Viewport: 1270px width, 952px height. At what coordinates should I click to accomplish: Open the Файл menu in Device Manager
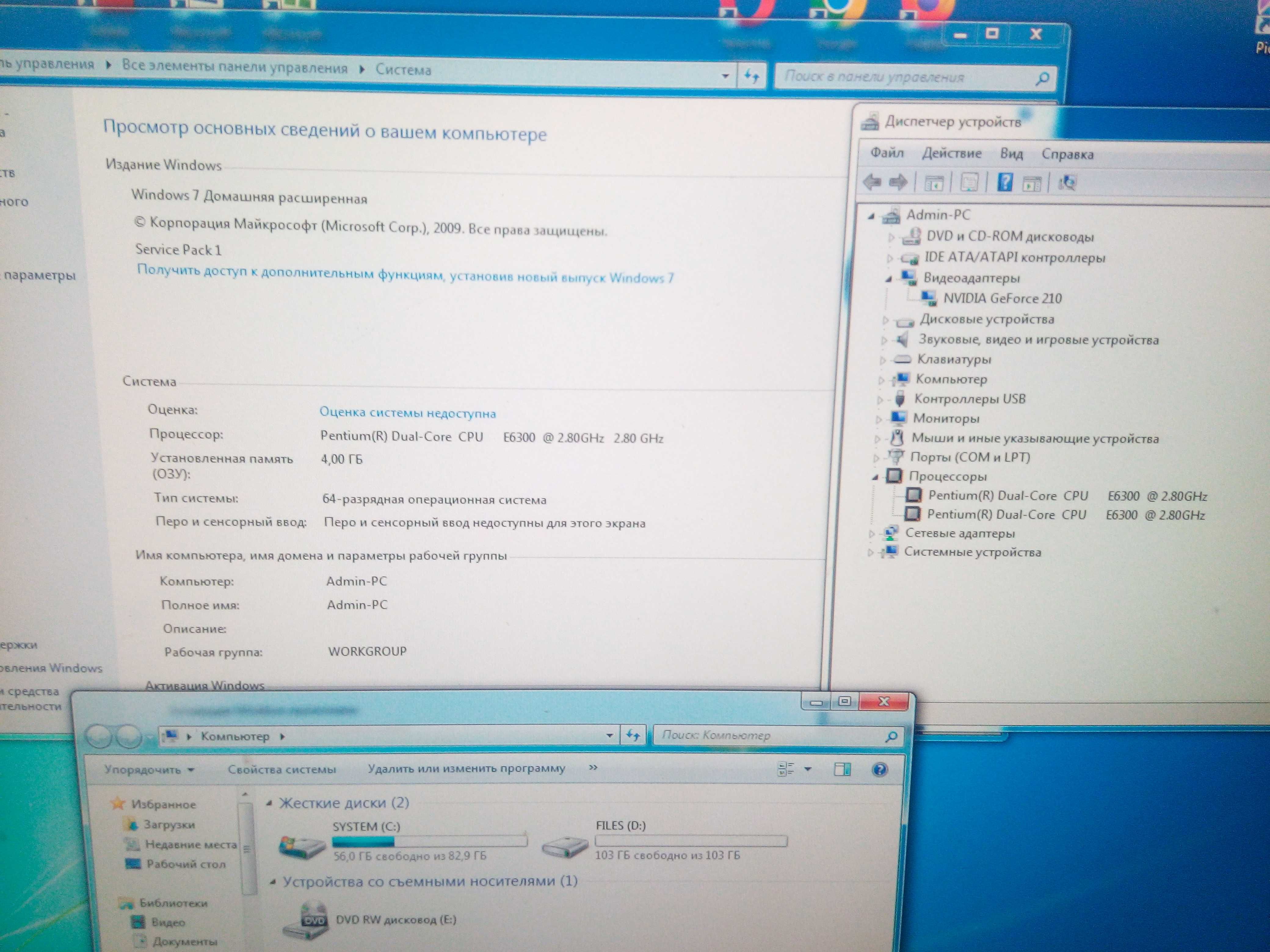(x=887, y=153)
